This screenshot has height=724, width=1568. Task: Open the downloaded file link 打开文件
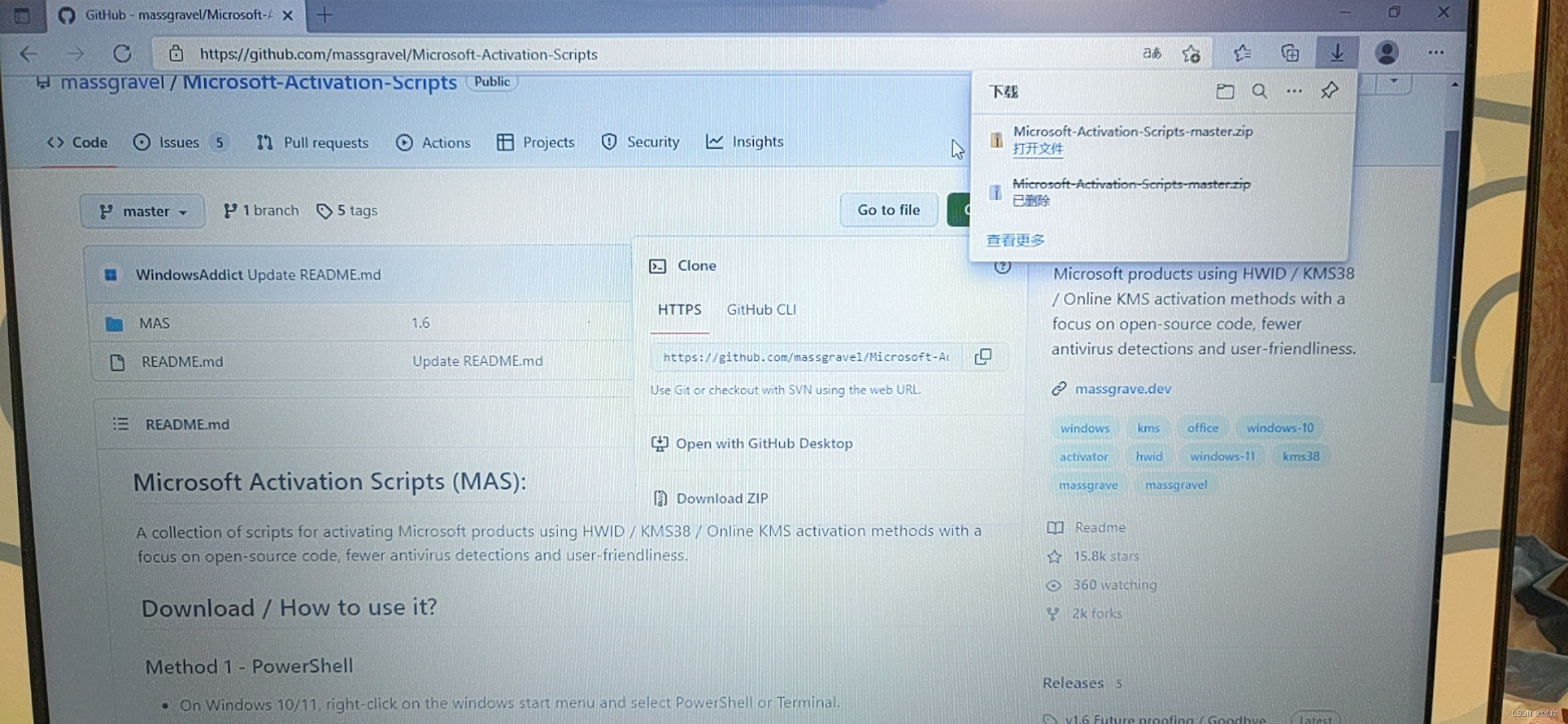(x=1037, y=149)
